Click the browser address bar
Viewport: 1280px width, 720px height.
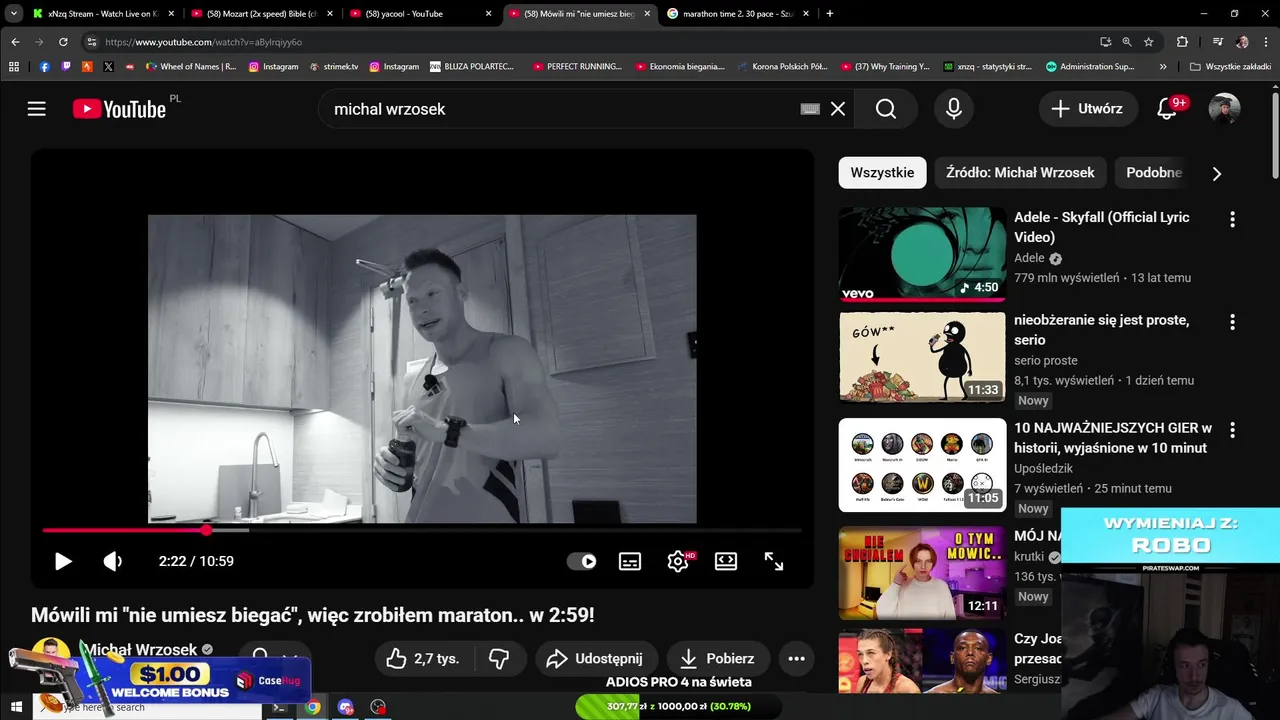pos(590,42)
